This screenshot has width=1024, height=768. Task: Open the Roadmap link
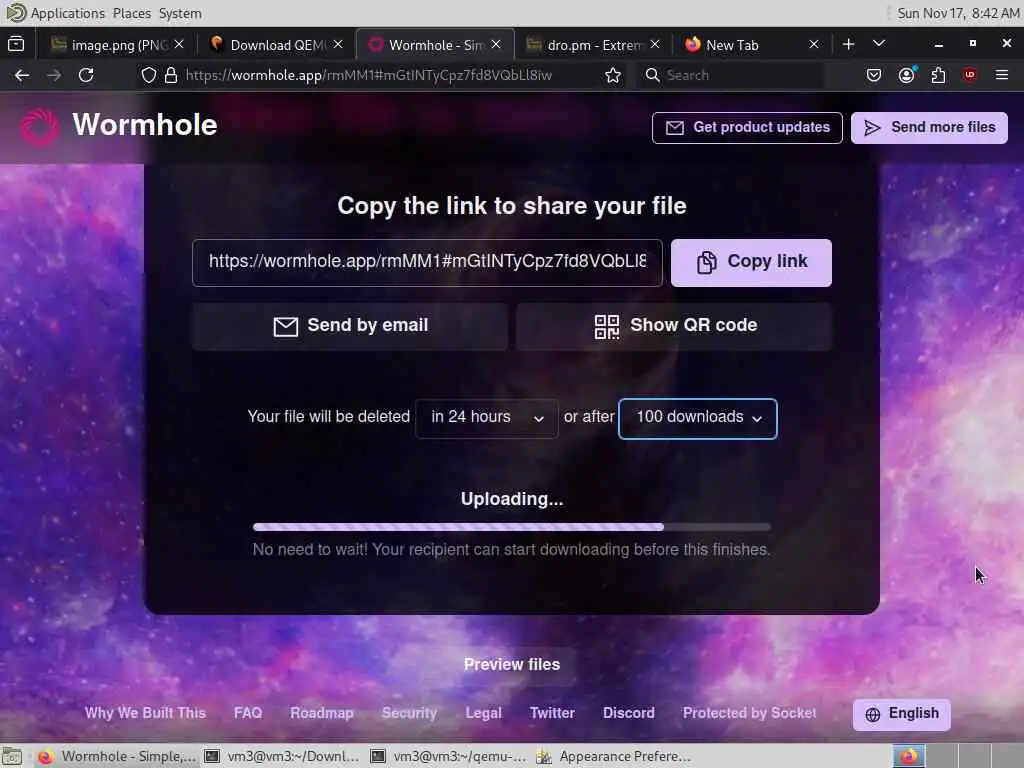[322, 713]
